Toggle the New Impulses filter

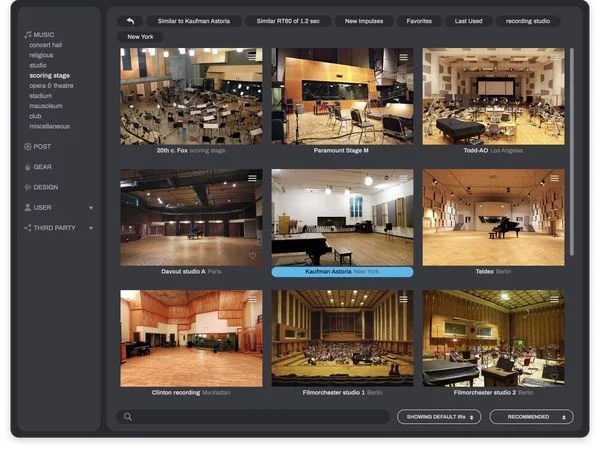[363, 20]
